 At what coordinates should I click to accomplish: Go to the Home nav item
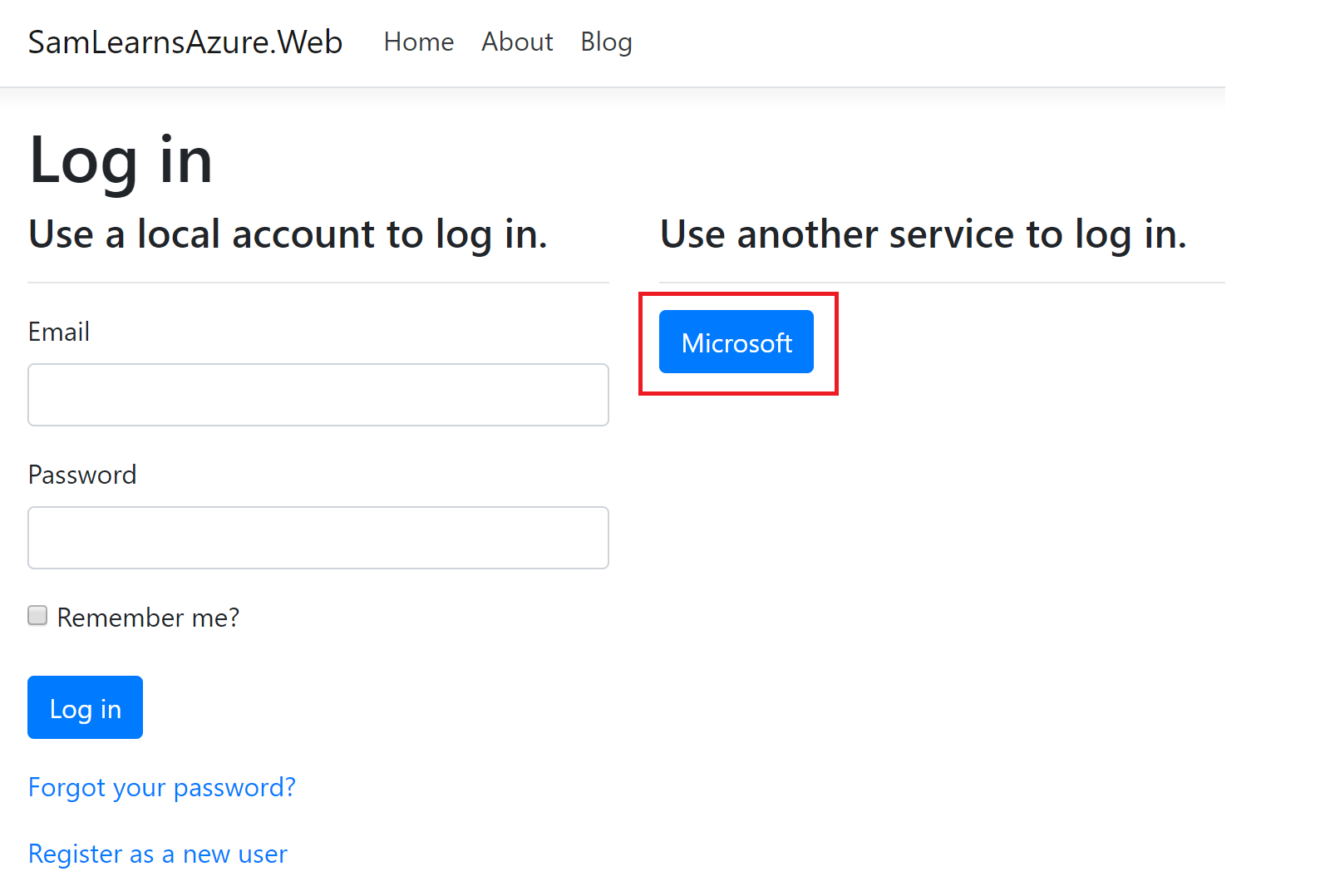(418, 42)
